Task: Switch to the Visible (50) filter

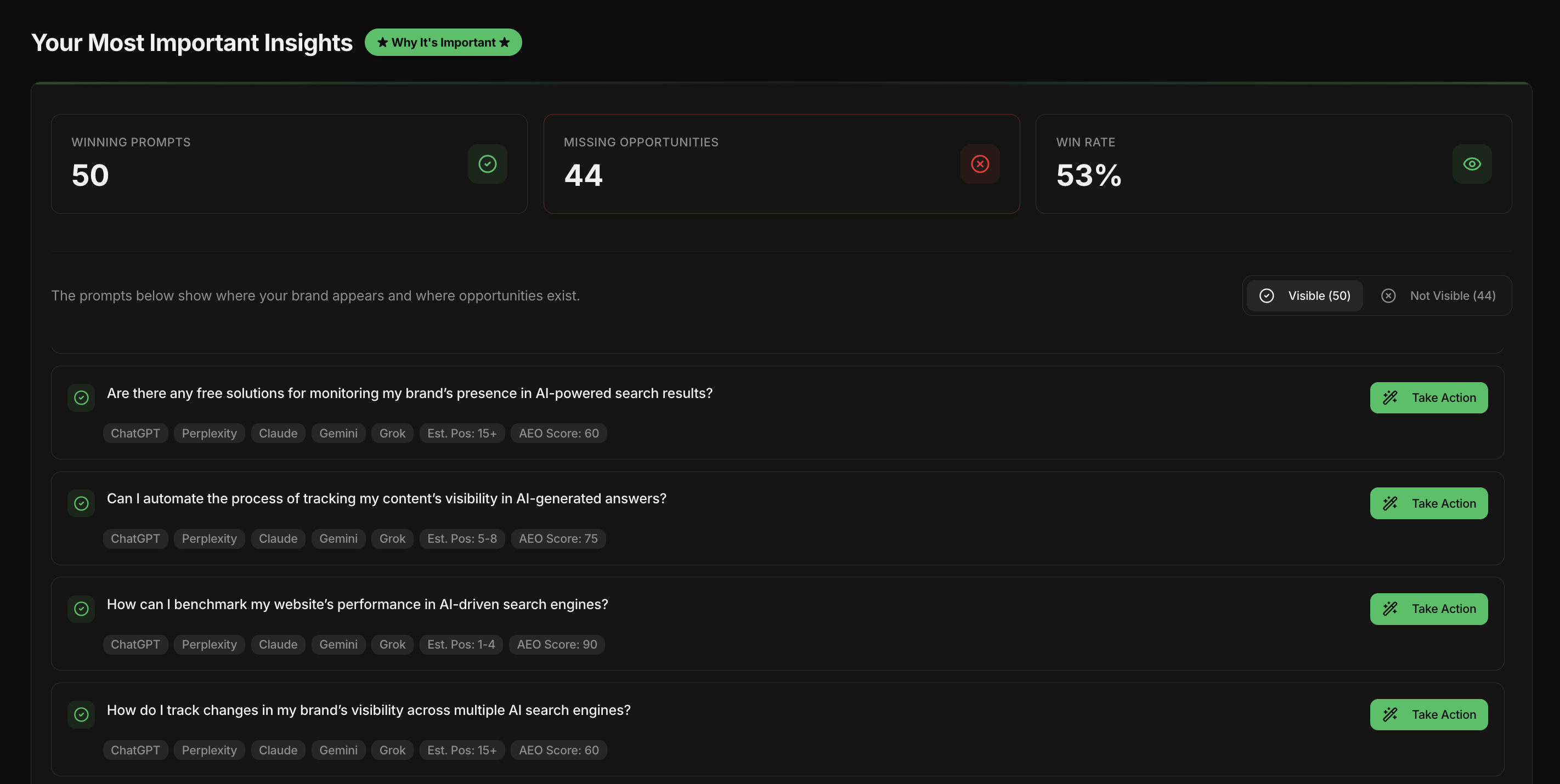Action: 1305,296
